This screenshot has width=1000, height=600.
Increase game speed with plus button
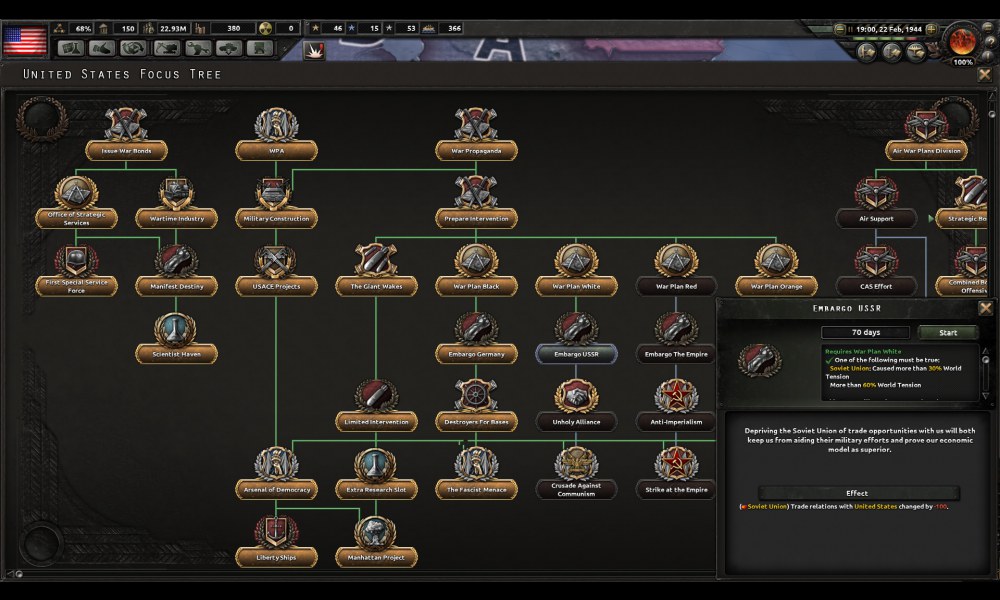pos(932,29)
